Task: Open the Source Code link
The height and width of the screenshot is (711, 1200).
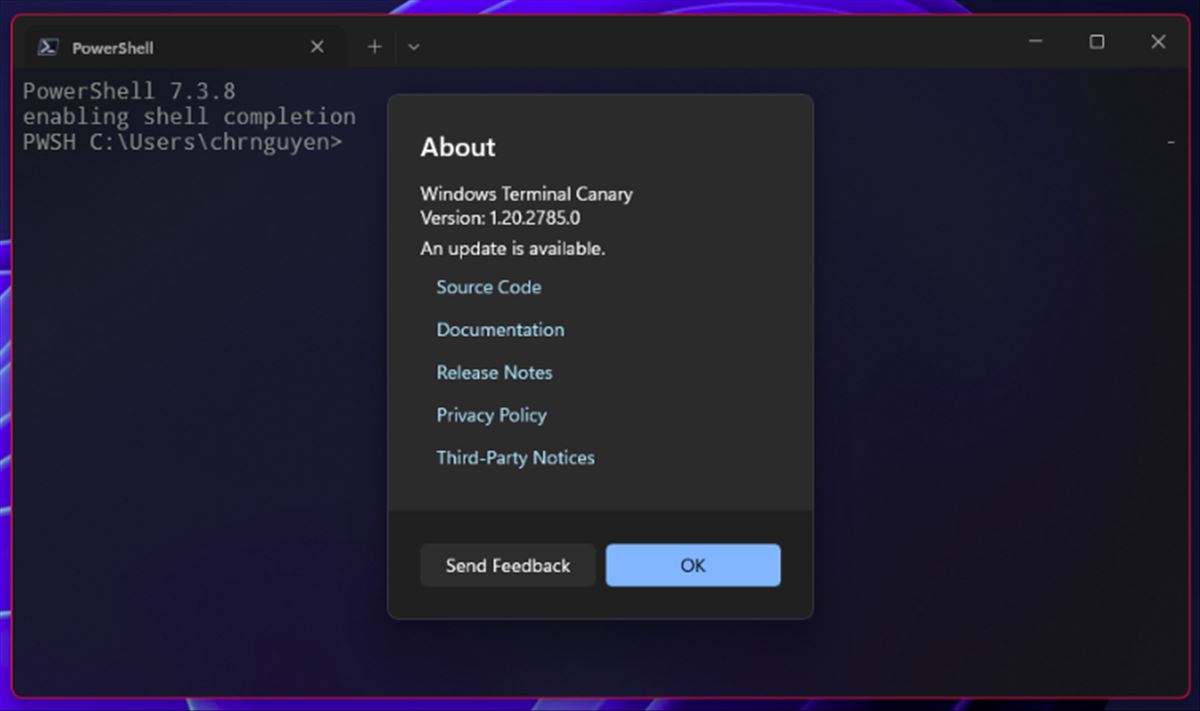Action: (489, 287)
